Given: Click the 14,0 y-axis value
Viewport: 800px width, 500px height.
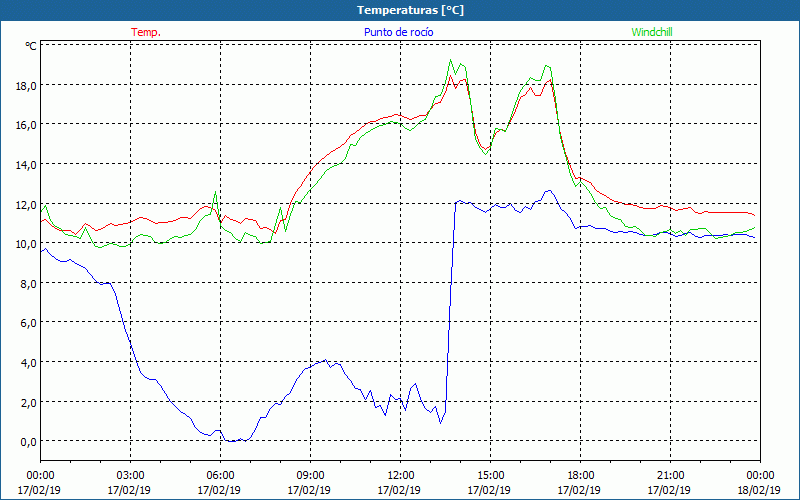Looking at the screenshot, I should click(26, 164).
